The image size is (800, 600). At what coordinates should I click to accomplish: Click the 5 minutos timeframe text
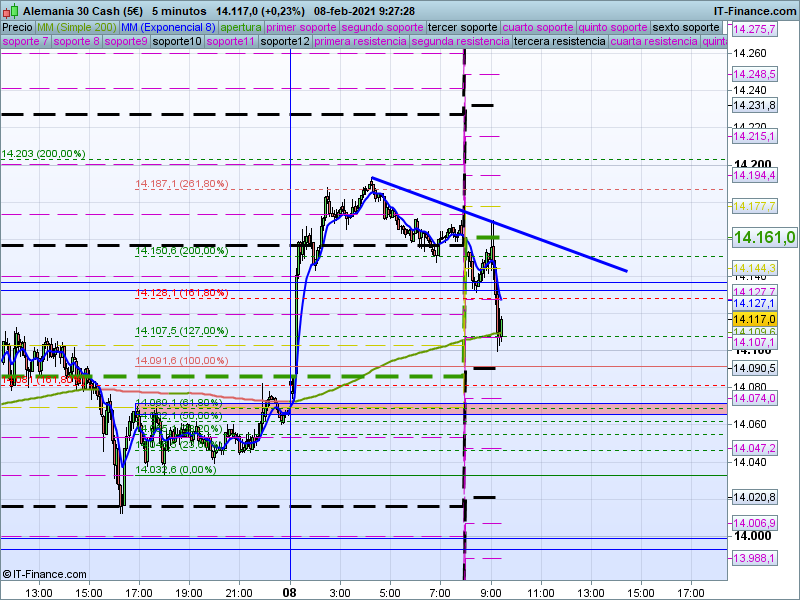(179, 11)
